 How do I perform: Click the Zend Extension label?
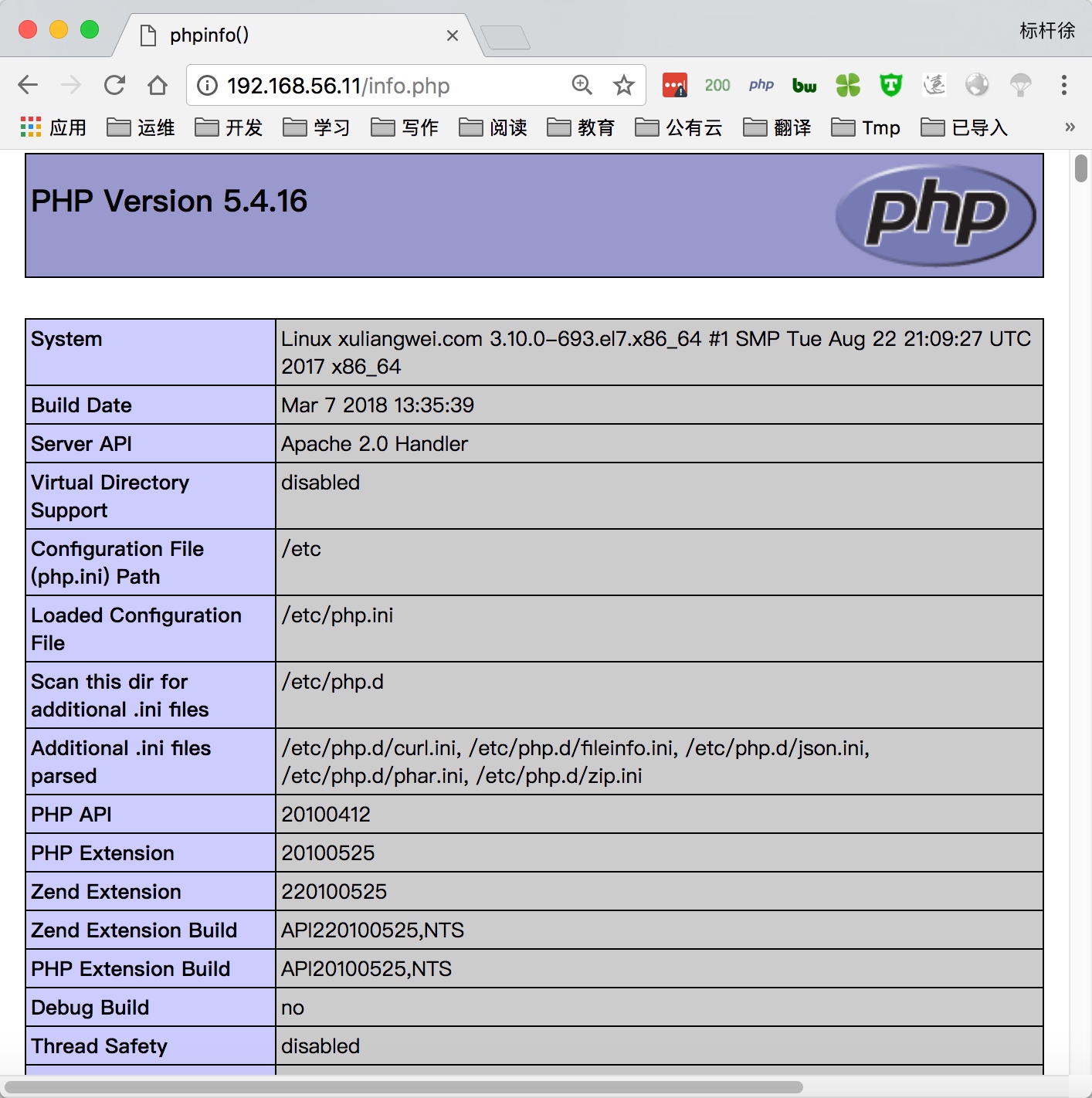pyautogui.click(x=106, y=892)
